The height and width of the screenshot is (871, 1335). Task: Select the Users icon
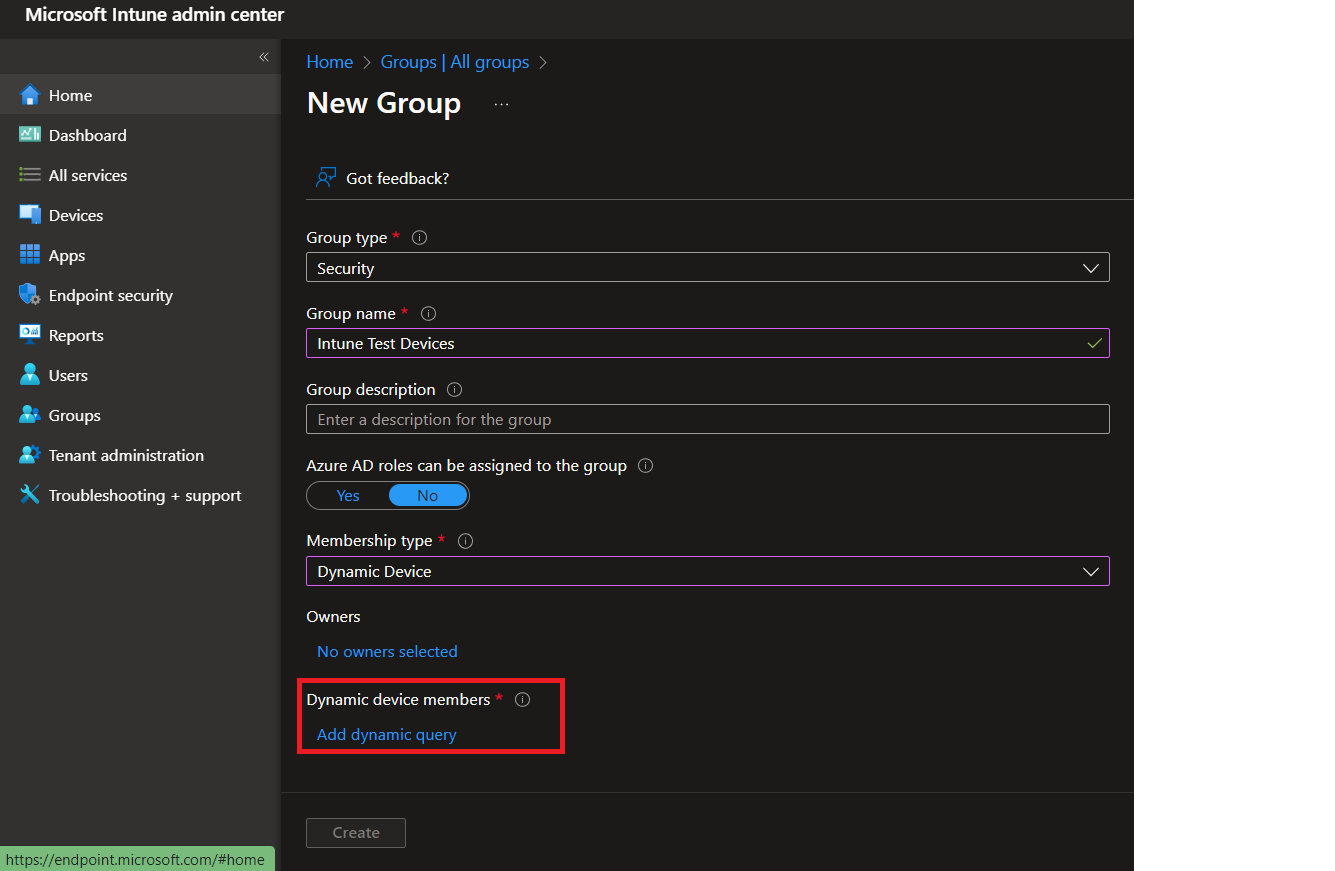(x=32, y=375)
